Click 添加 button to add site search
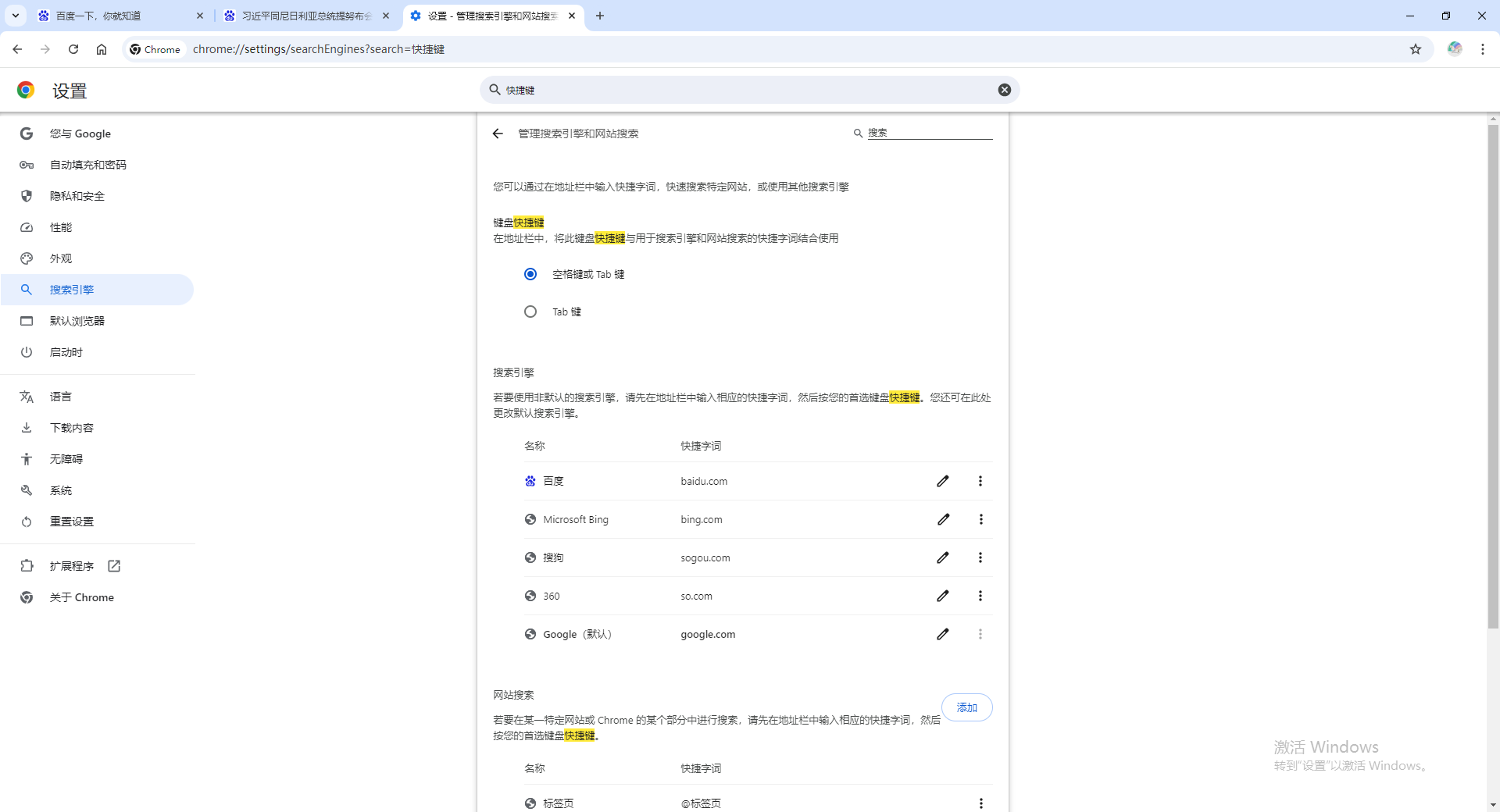Viewport: 1500px width, 812px height. click(x=967, y=707)
